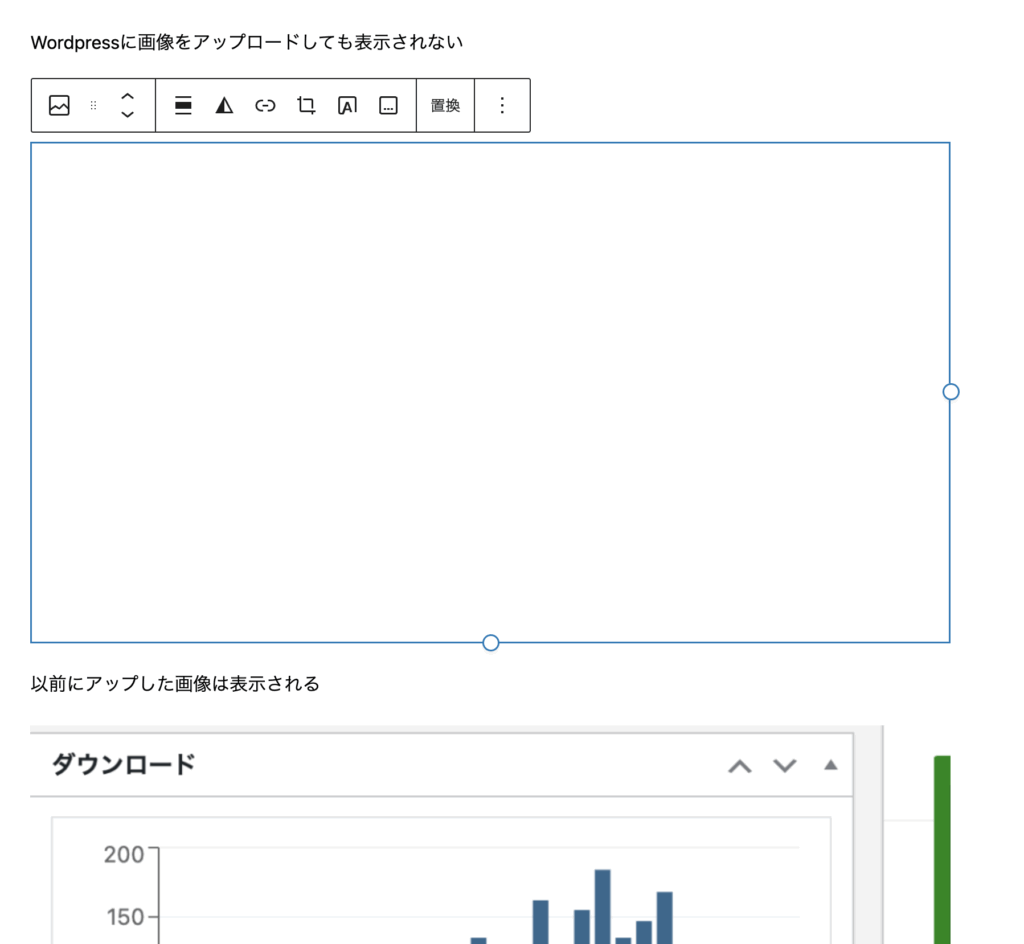The width and height of the screenshot is (1024, 944).
Task: Click the bottom-edge resize handle
Action: [x=491, y=643]
